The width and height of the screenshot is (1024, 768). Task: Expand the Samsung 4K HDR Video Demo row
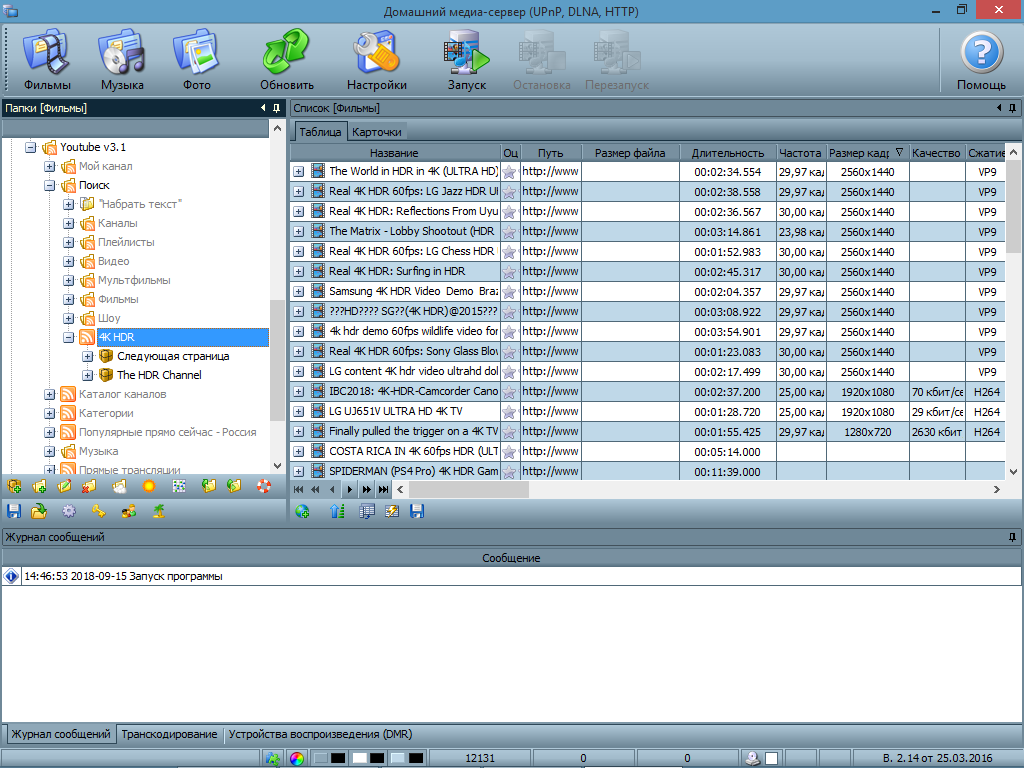click(x=299, y=291)
